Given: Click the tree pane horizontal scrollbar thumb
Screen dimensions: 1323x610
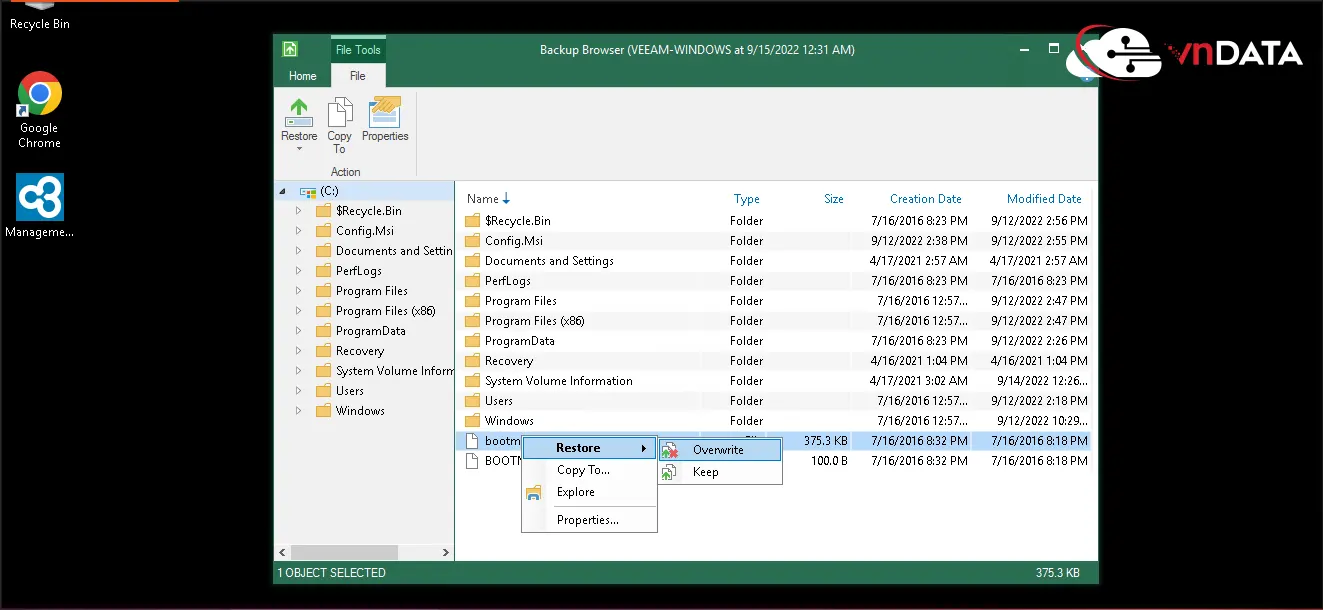Looking at the screenshot, I should (x=345, y=552).
